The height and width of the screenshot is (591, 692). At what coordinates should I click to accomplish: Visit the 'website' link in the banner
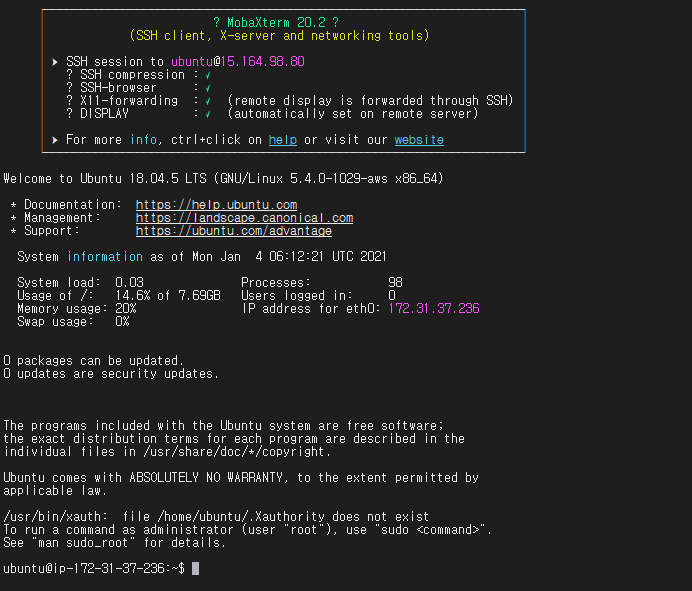coord(419,140)
